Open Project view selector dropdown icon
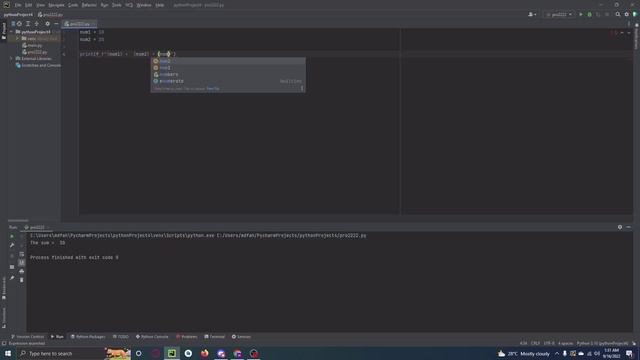 [x=13, y=24]
